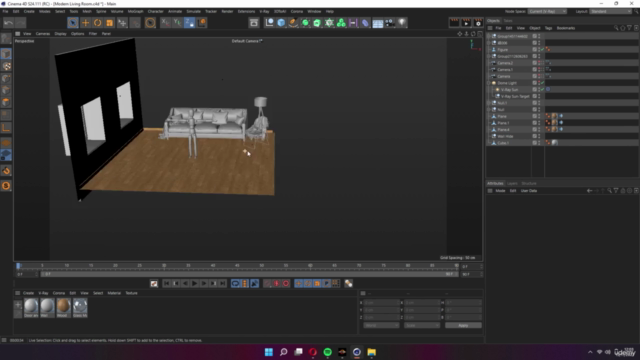
Task: Open V-Ray menu in main menu bar
Action: [x=264, y=11]
